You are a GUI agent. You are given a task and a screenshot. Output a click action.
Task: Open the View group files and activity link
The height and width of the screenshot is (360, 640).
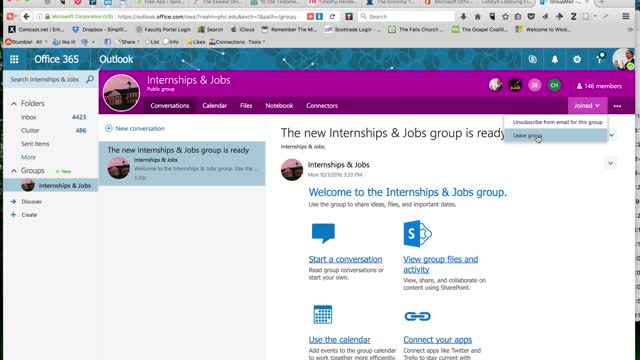440,264
